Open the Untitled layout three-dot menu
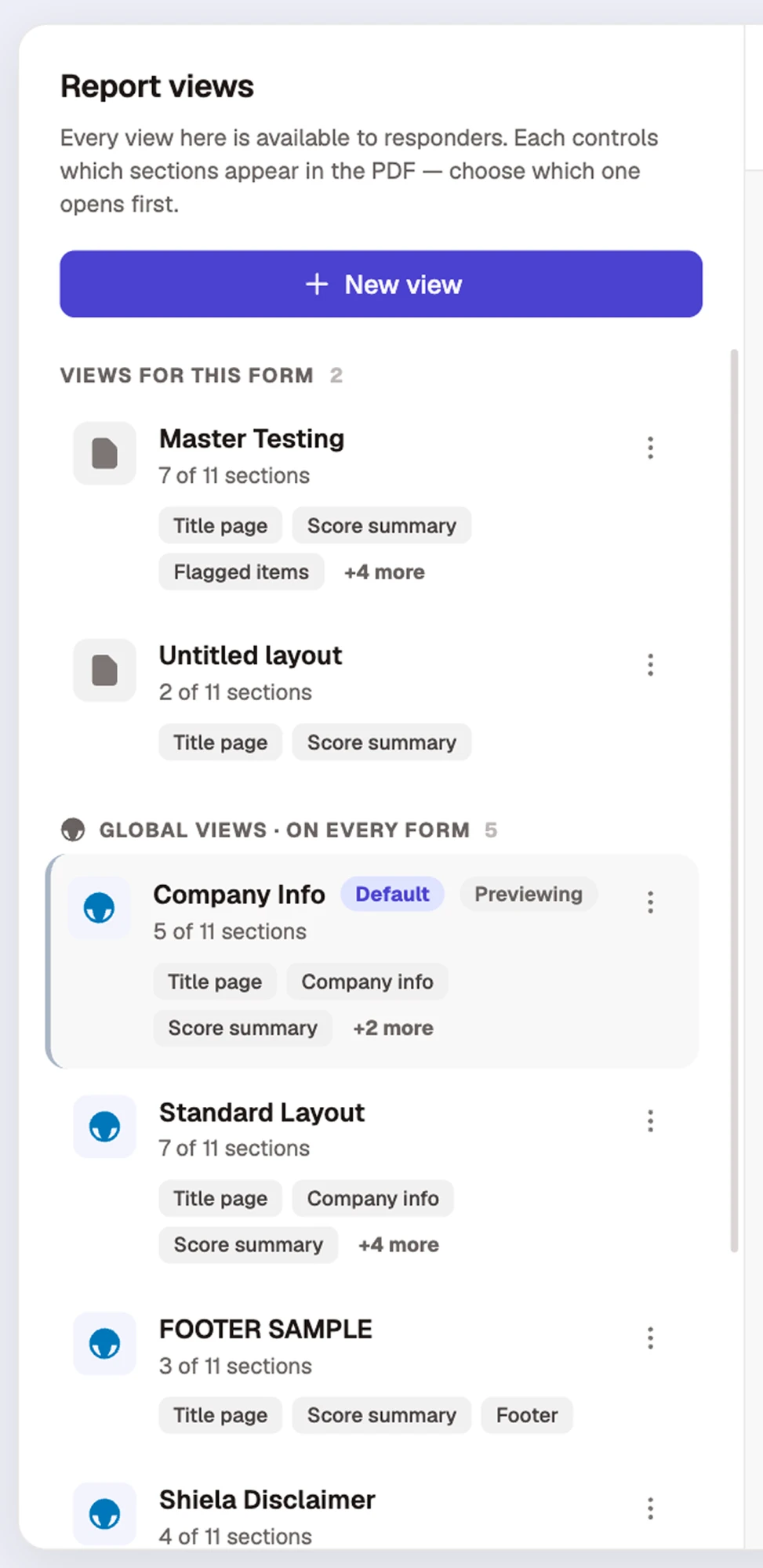 tap(650, 665)
